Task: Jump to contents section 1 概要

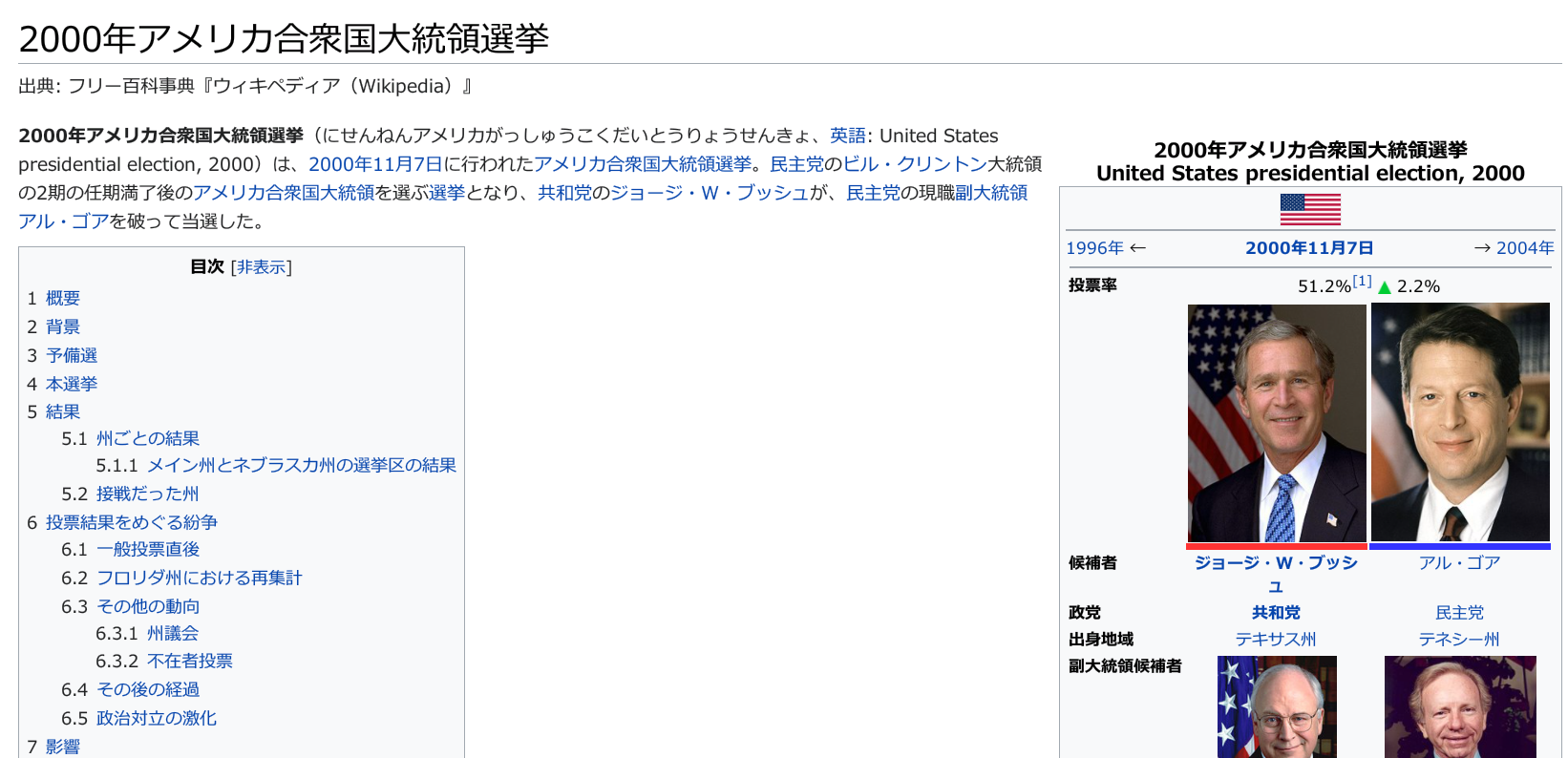Action: 53,299
